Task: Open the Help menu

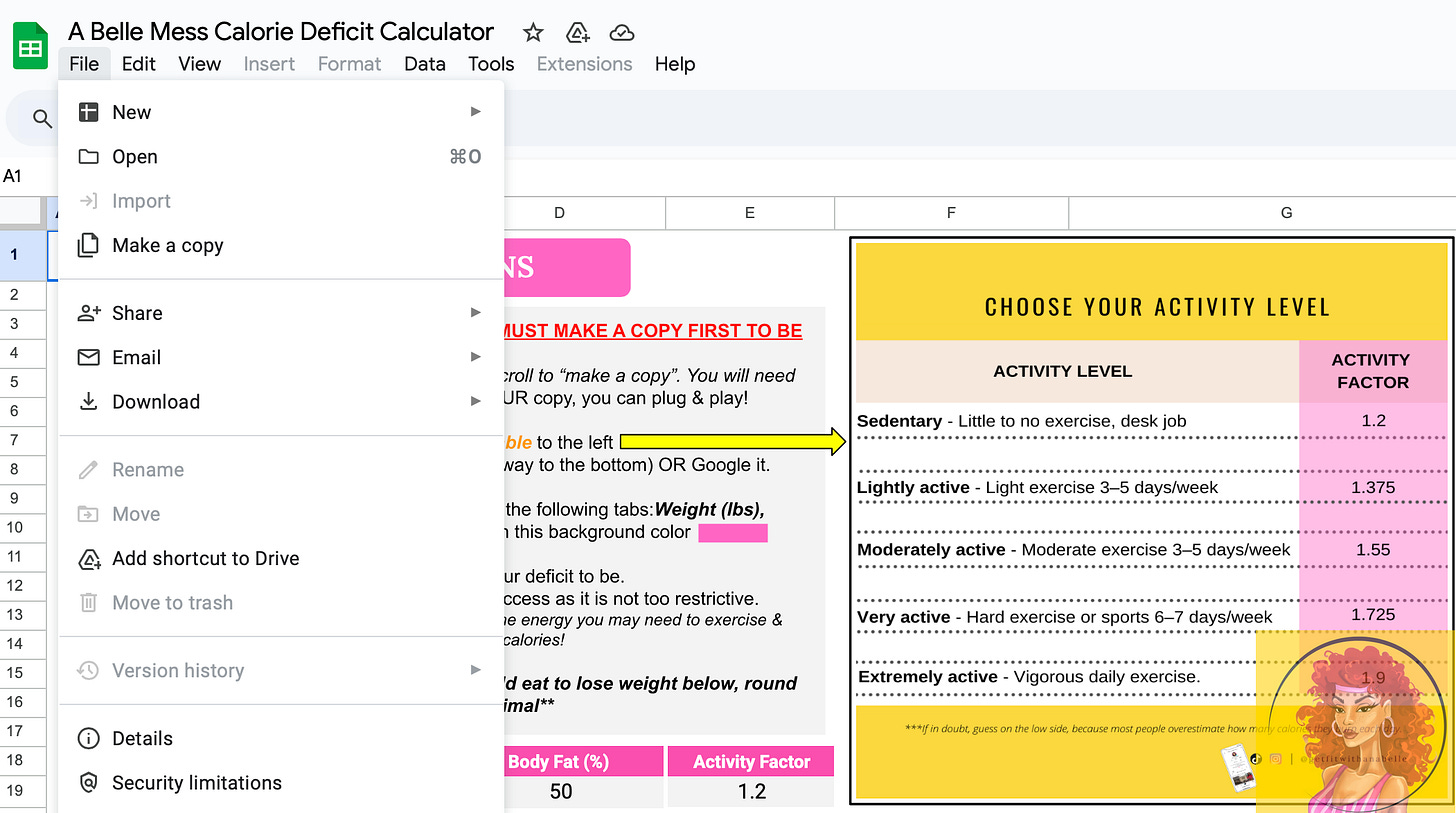Action: 675,64
